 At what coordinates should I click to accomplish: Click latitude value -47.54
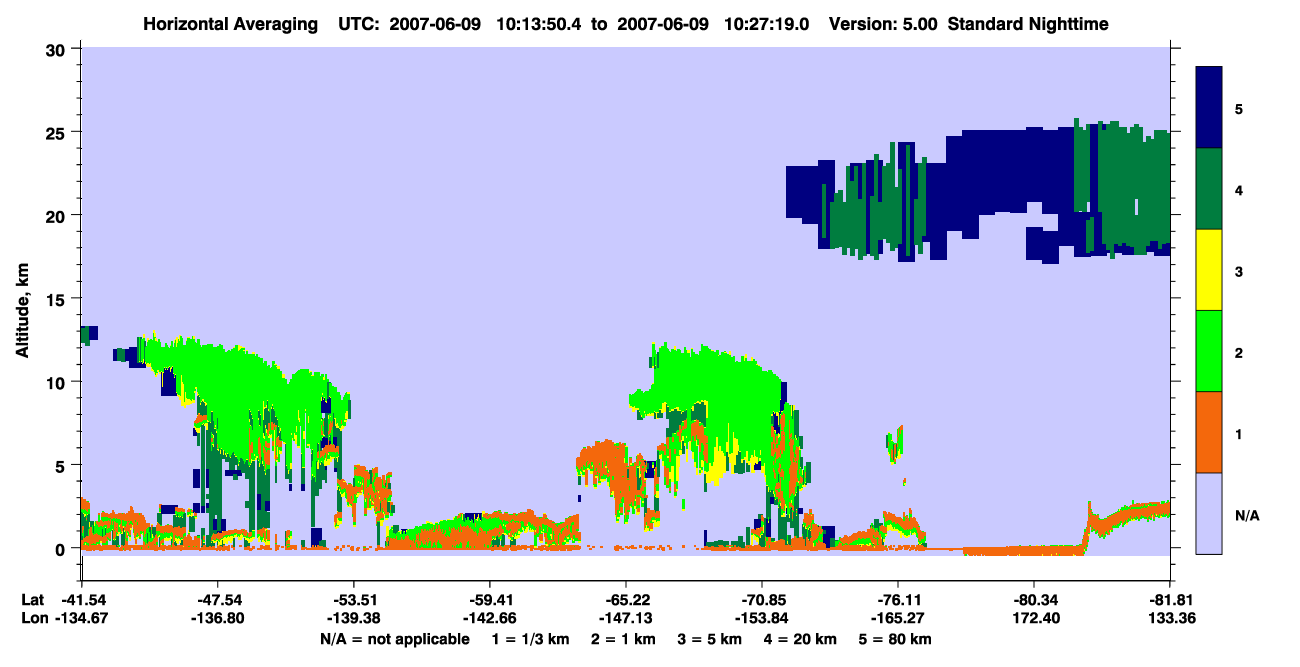point(217,600)
